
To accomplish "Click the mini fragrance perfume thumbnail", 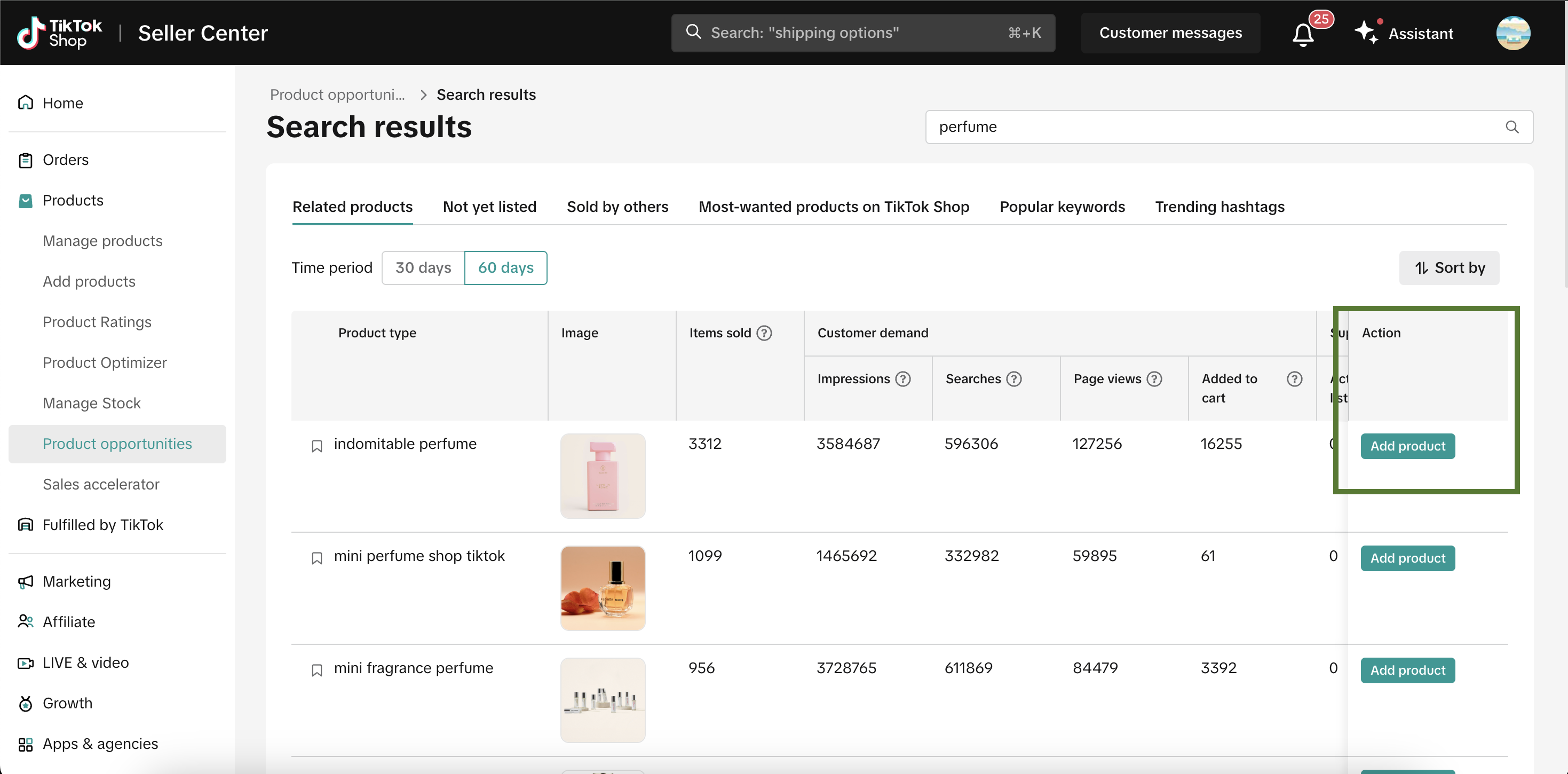I will point(603,700).
